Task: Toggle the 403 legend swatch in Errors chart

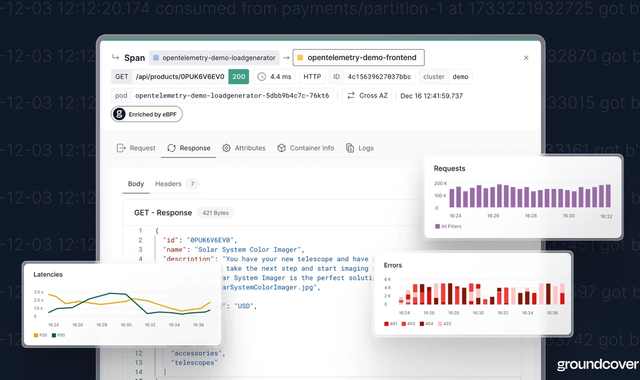Action: point(404,324)
